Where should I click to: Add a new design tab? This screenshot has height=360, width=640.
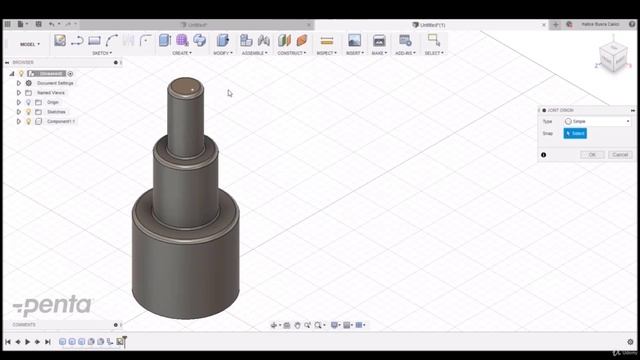point(556,24)
